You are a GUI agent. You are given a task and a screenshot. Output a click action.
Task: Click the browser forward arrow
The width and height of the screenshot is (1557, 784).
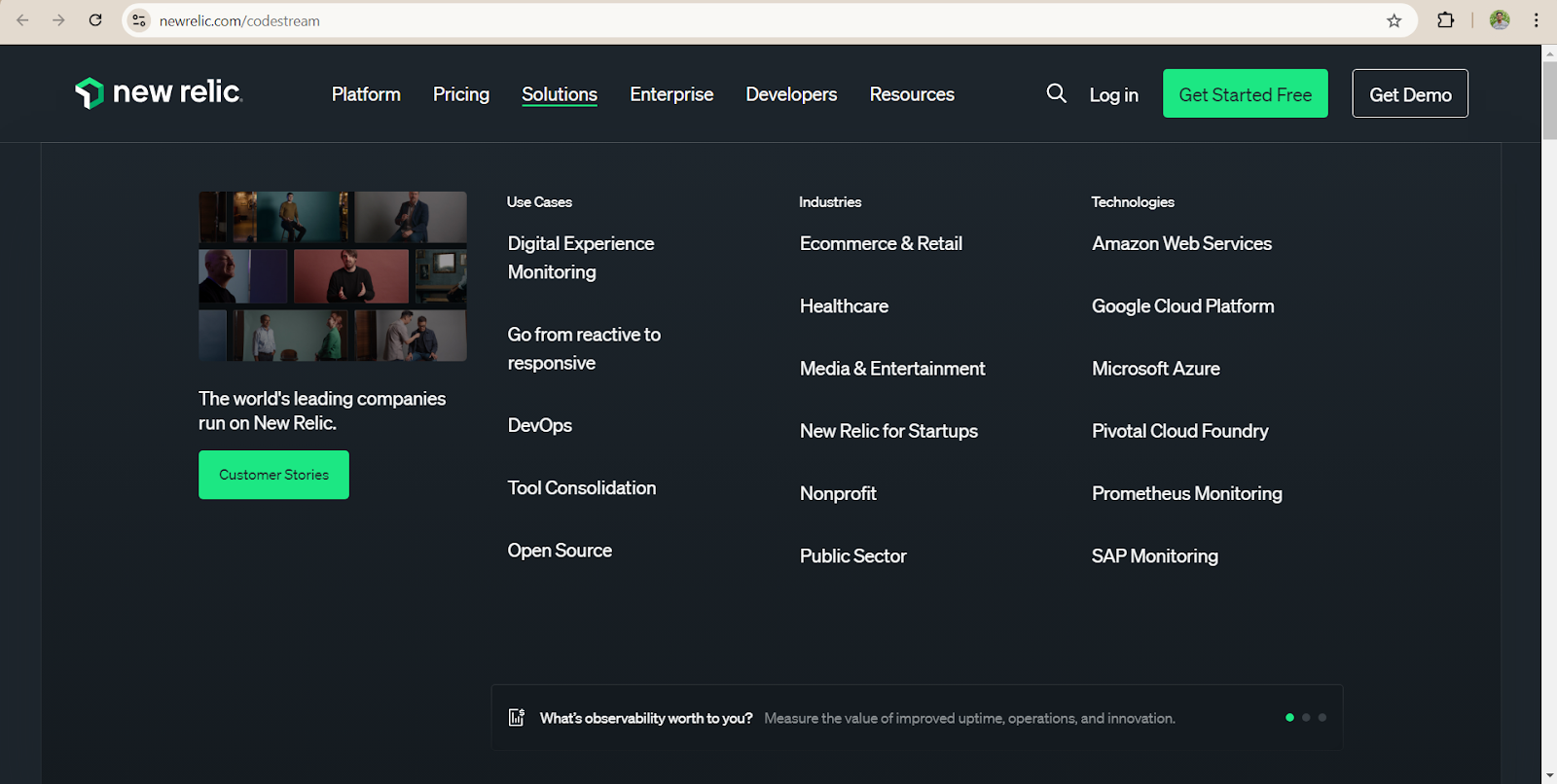pyautogui.click(x=58, y=20)
